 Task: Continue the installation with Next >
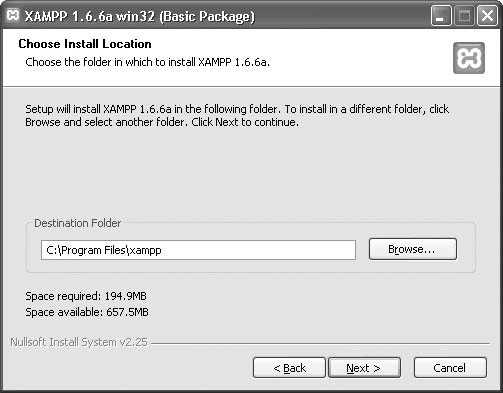click(364, 368)
